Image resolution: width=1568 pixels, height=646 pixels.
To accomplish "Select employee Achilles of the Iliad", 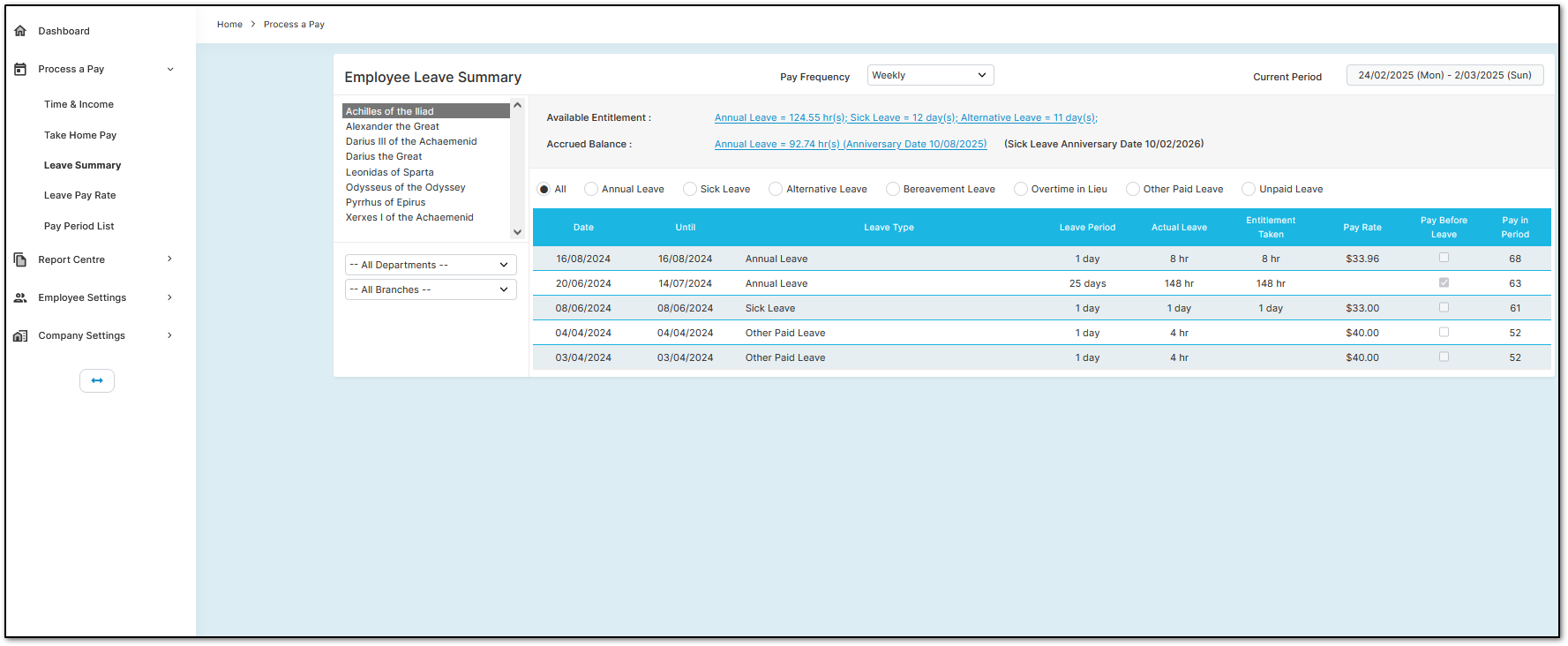I will (426, 111).
